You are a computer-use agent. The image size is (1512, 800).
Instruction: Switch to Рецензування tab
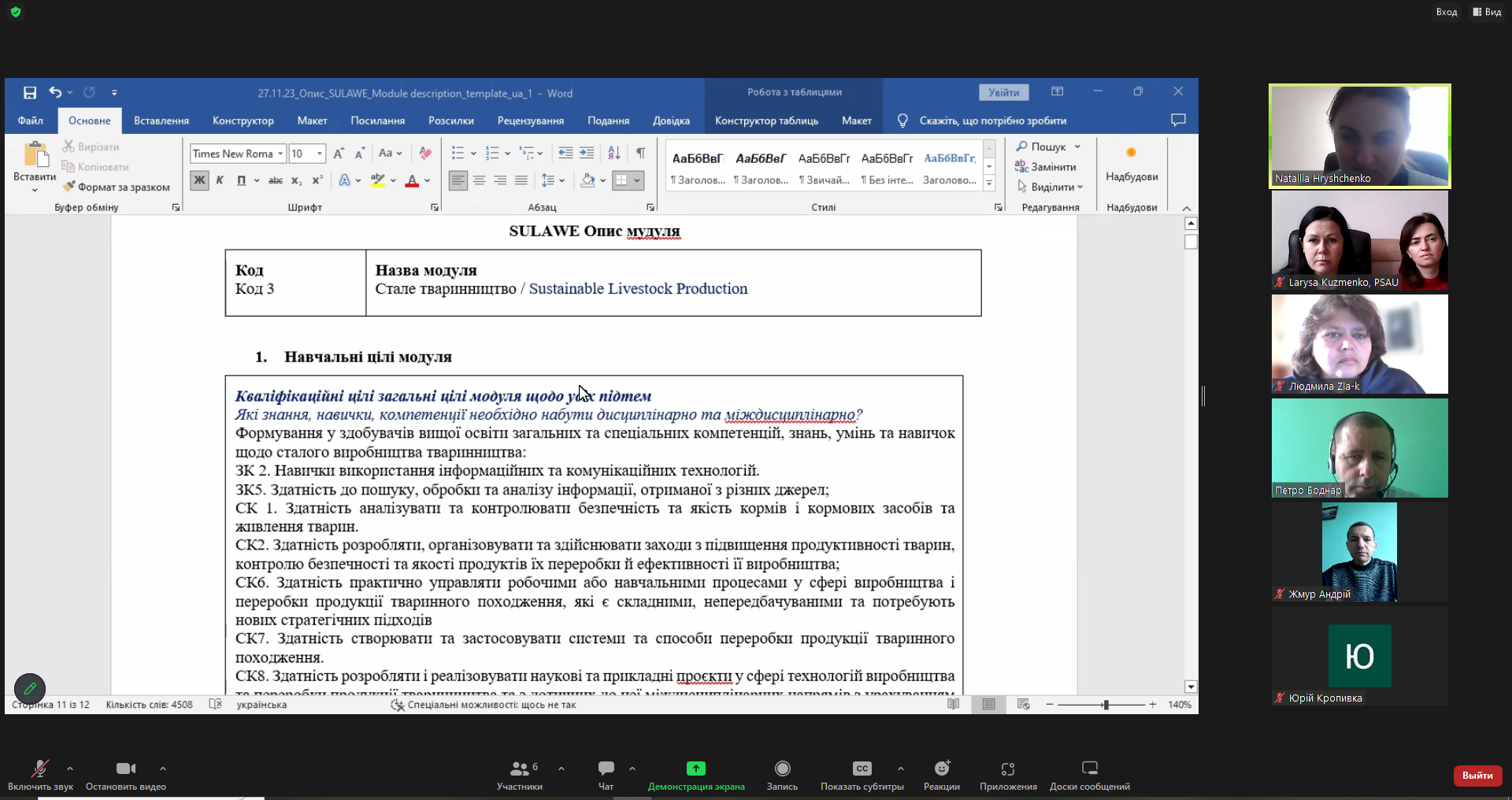(531, 120)
